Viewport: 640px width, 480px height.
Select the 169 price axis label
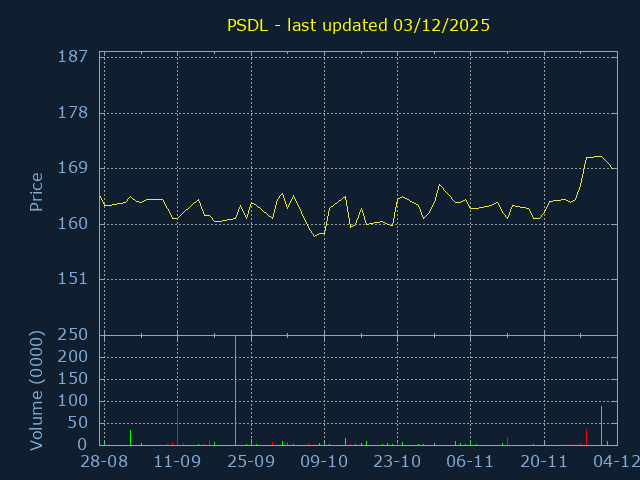tap(73, 168)
